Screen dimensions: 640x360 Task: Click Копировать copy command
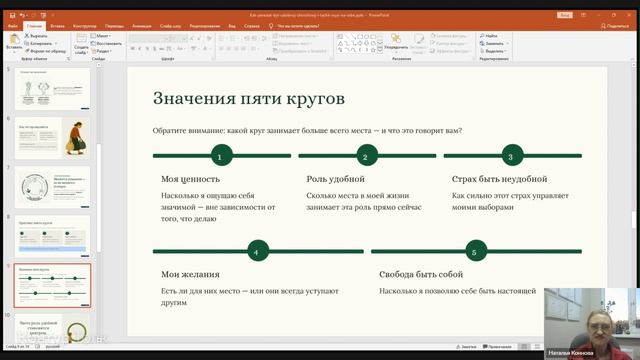coord(38,43)
